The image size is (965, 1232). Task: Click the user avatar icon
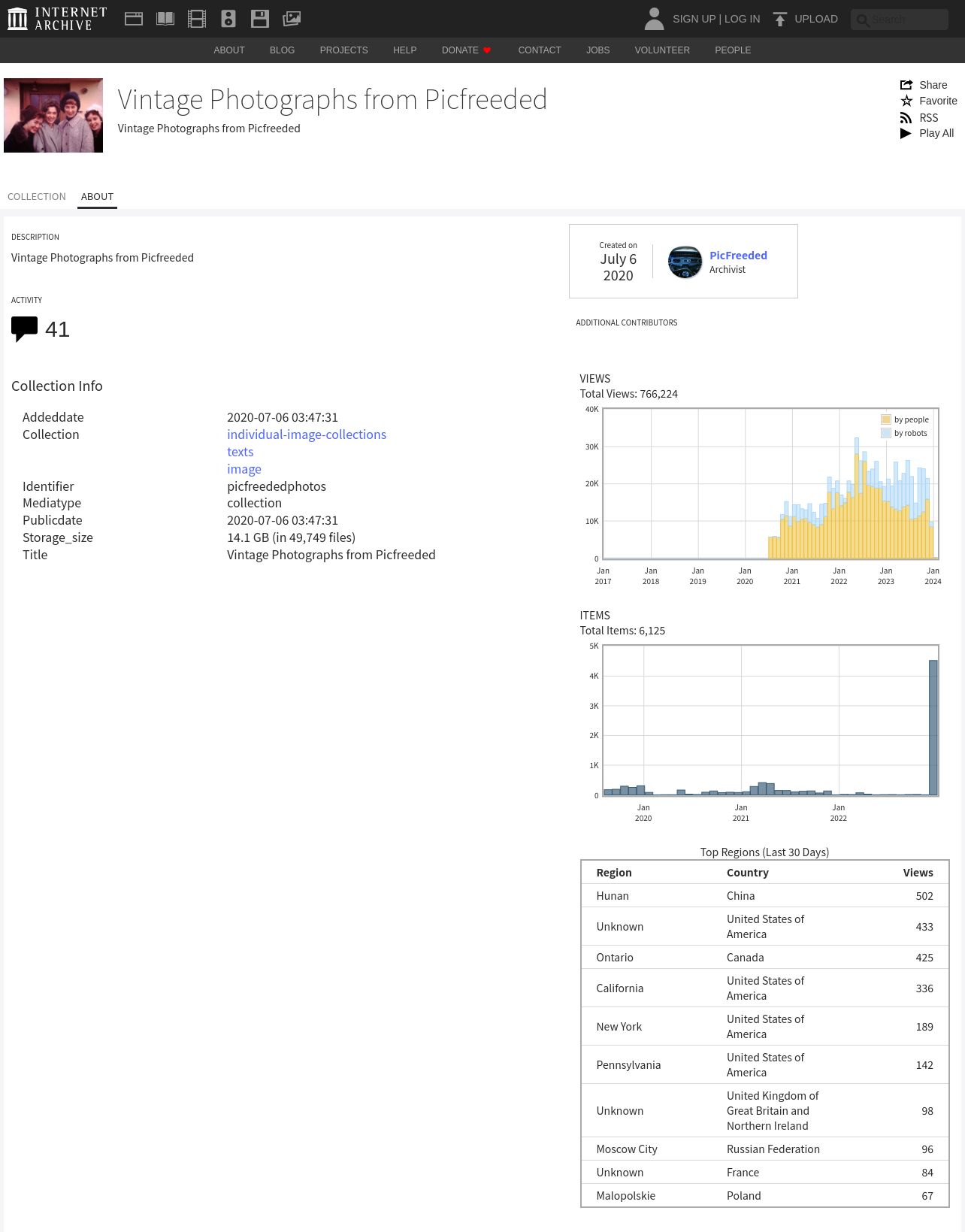(x=655, y=19)
